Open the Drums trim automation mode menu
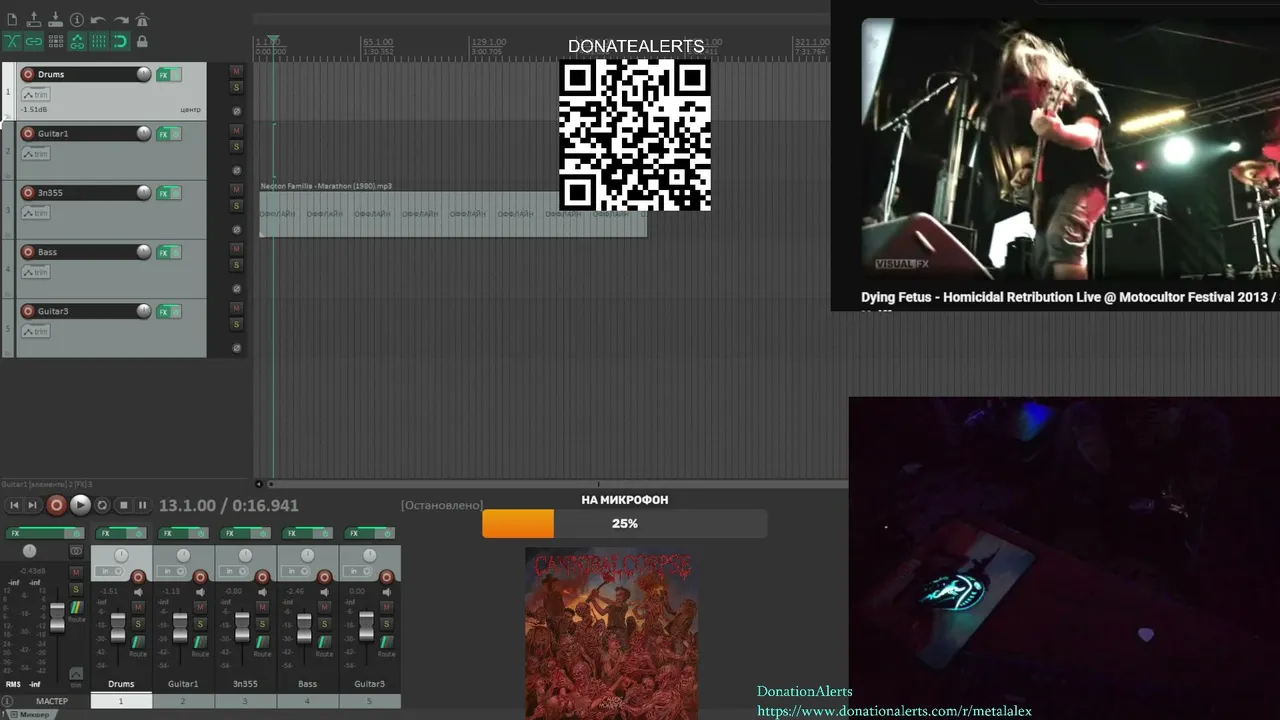This screenshot has height=720, width=1280. pyautogui.click(x=35, y=95)
